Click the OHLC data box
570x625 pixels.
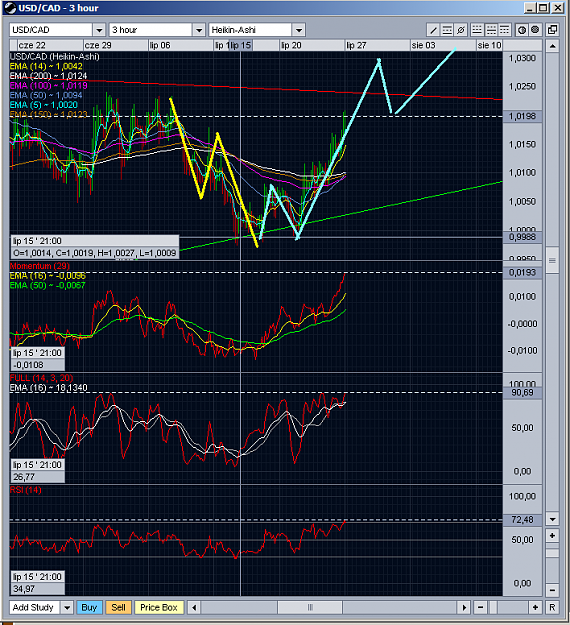pyautogui.click(x=95, y=247)
